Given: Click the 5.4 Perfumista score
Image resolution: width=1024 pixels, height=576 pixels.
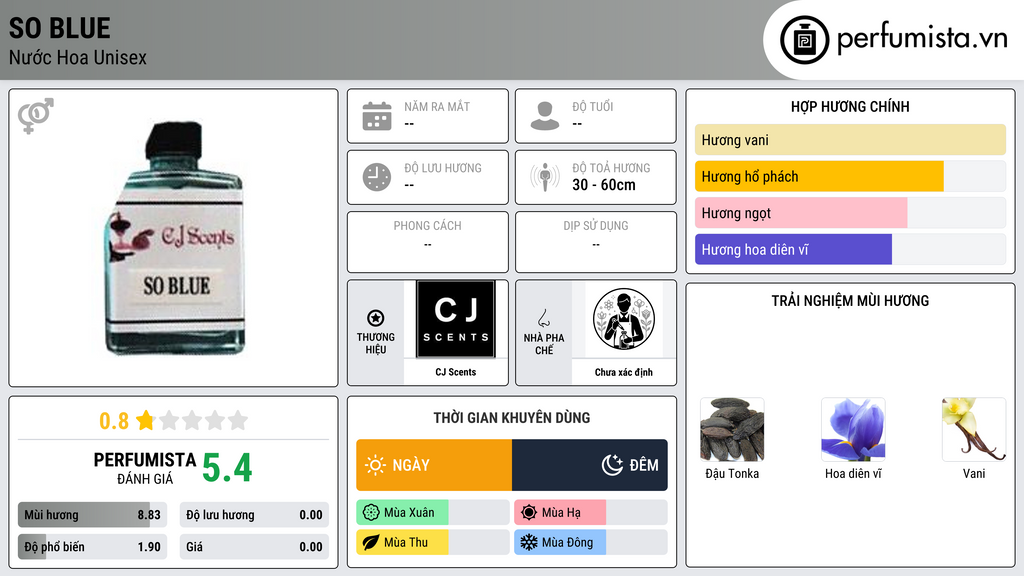Looking at the screenshot, I should (x=227, y=468).
